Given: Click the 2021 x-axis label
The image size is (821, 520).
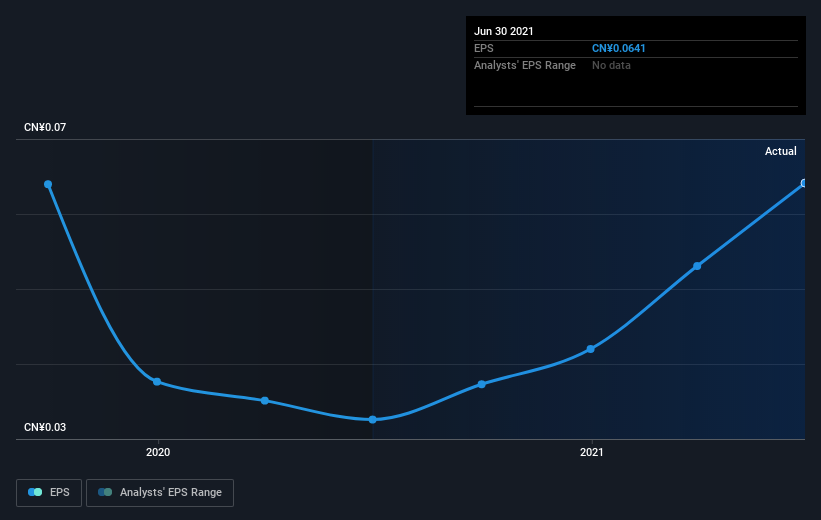Looking at the screenshot, I should 592,452.
